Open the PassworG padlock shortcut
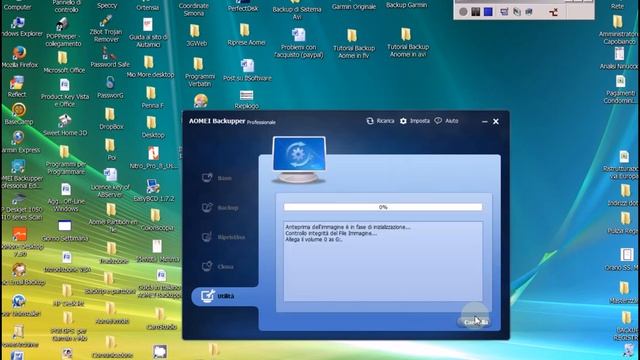 (x=110, y=87)
